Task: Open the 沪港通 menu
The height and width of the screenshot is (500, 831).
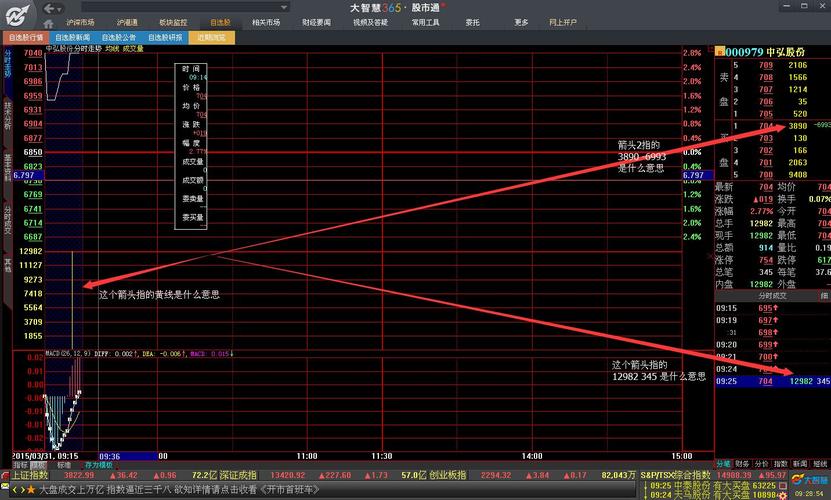Action: [127, 22]
